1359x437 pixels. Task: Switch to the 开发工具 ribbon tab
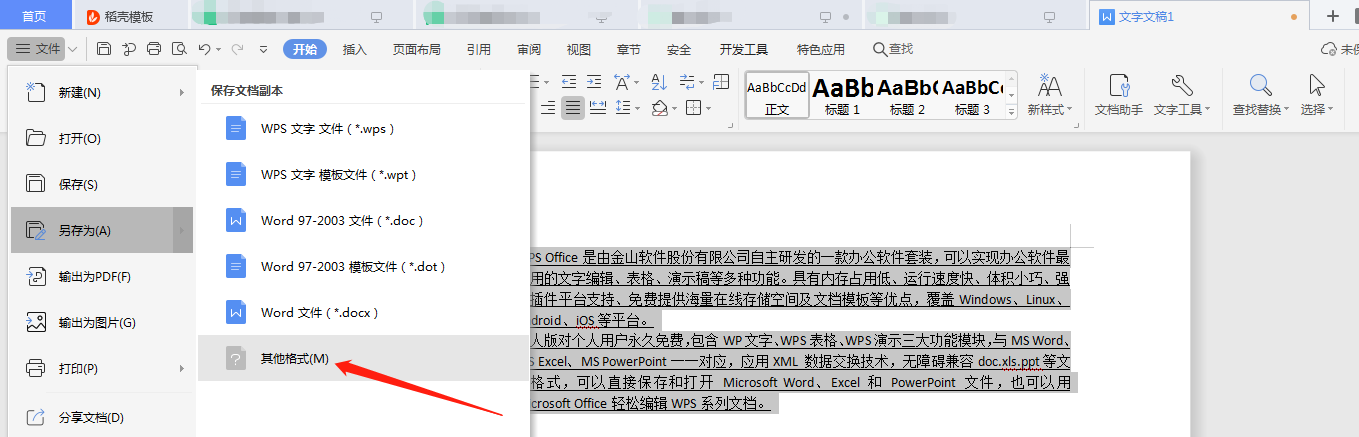(744, 49)
